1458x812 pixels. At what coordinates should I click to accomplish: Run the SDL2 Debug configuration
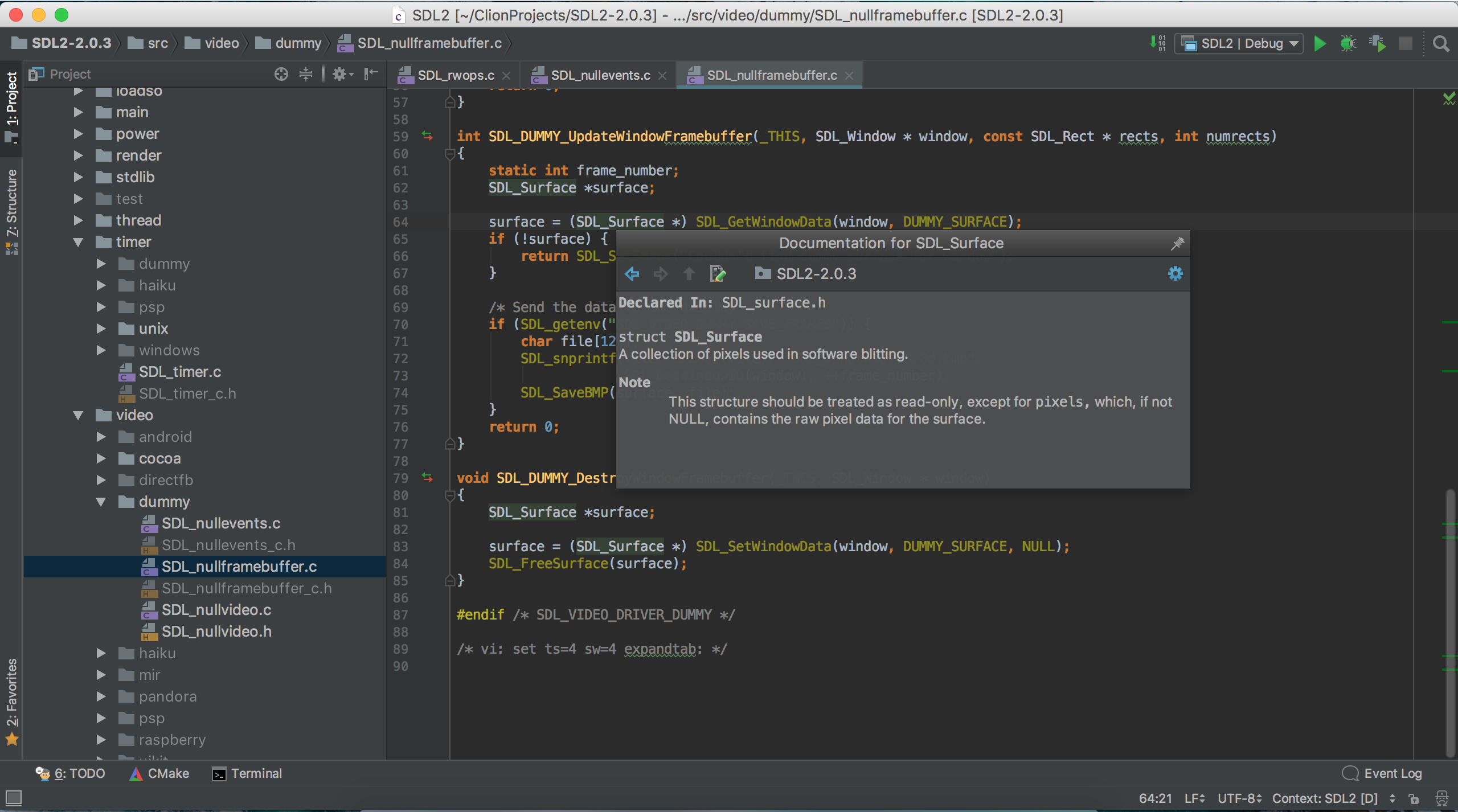click(1320, 43)
